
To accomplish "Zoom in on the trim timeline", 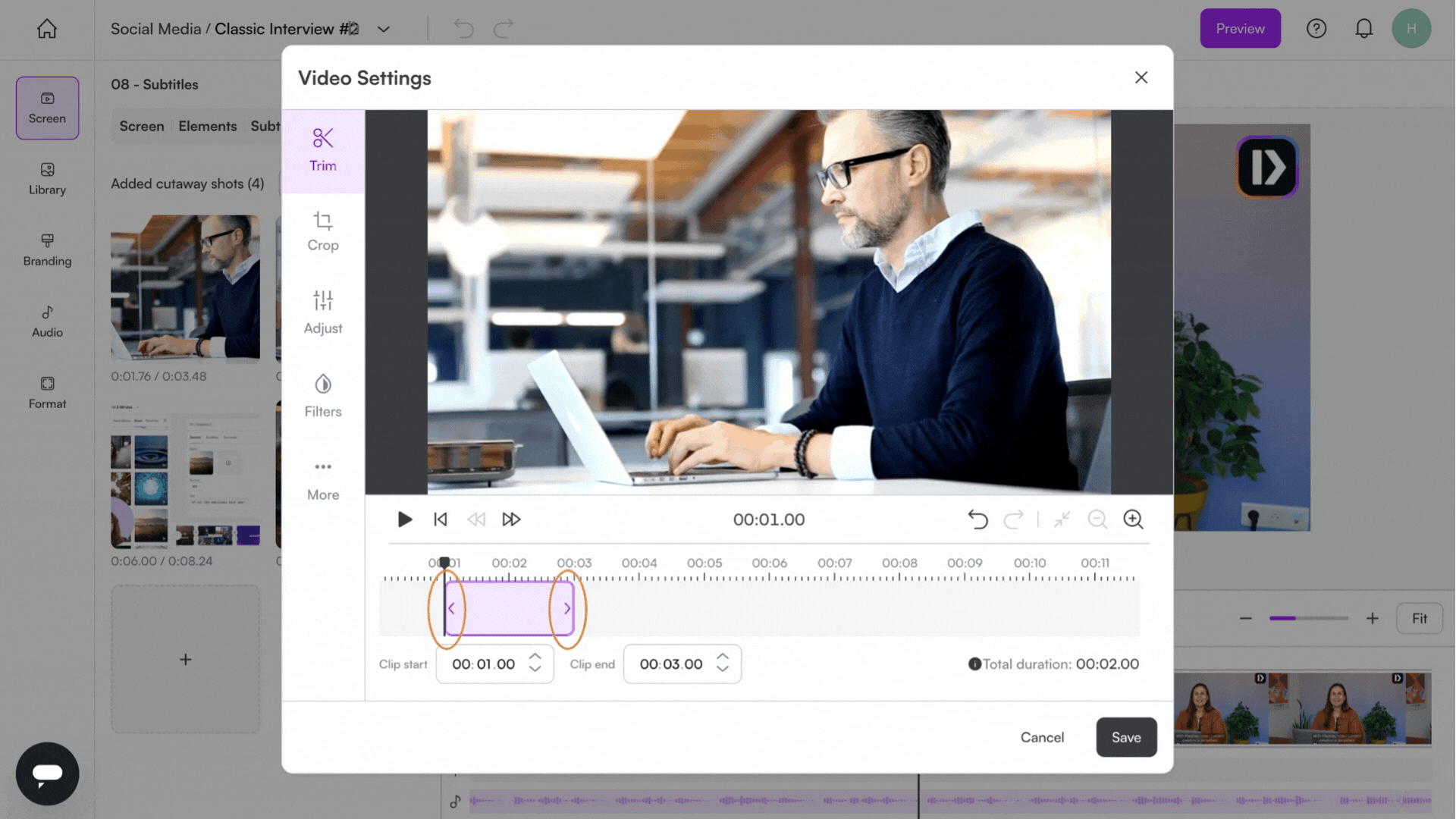I will pyautogui.click(x=1133, y=519).
